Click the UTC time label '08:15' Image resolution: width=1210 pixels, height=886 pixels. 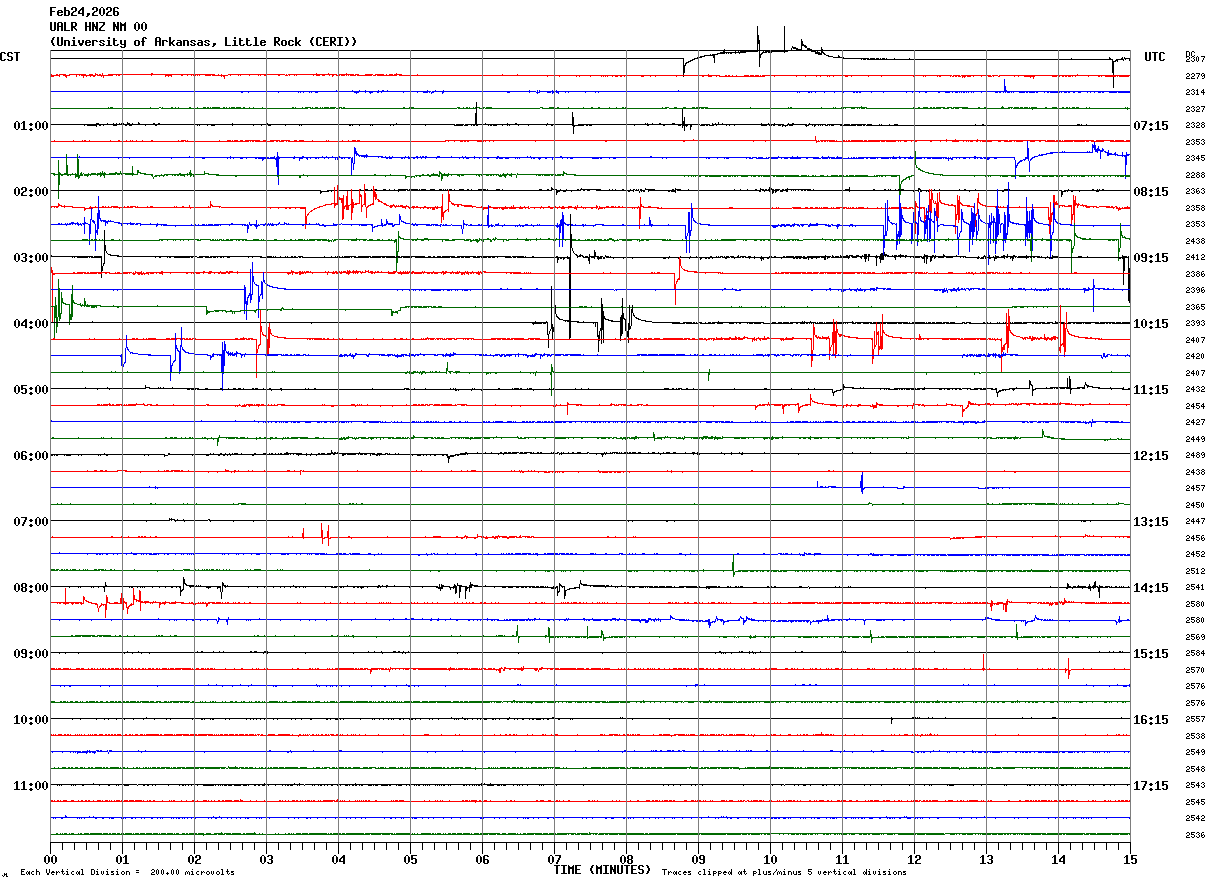tap(1151, 192)
